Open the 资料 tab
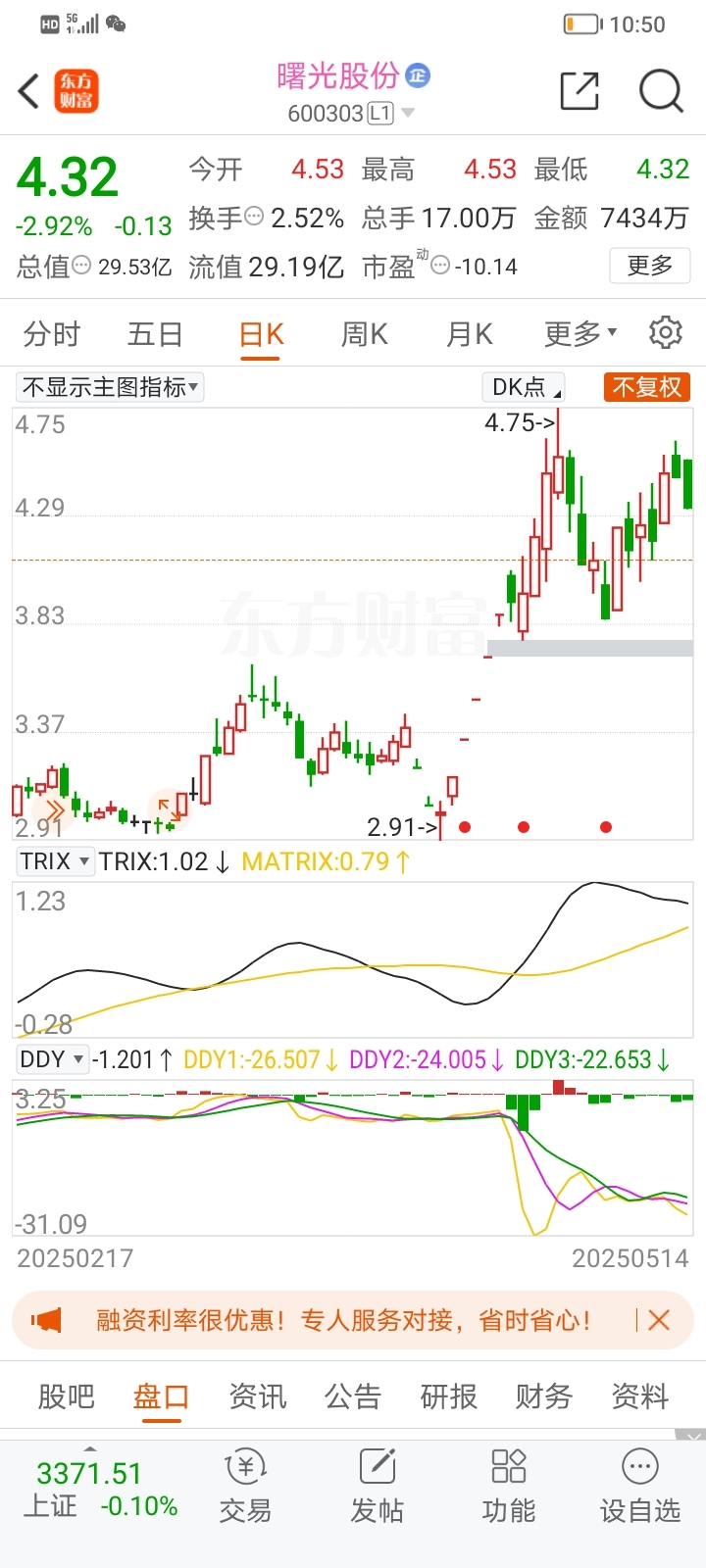706x1568 pixels. click(x=640, y=1396)
